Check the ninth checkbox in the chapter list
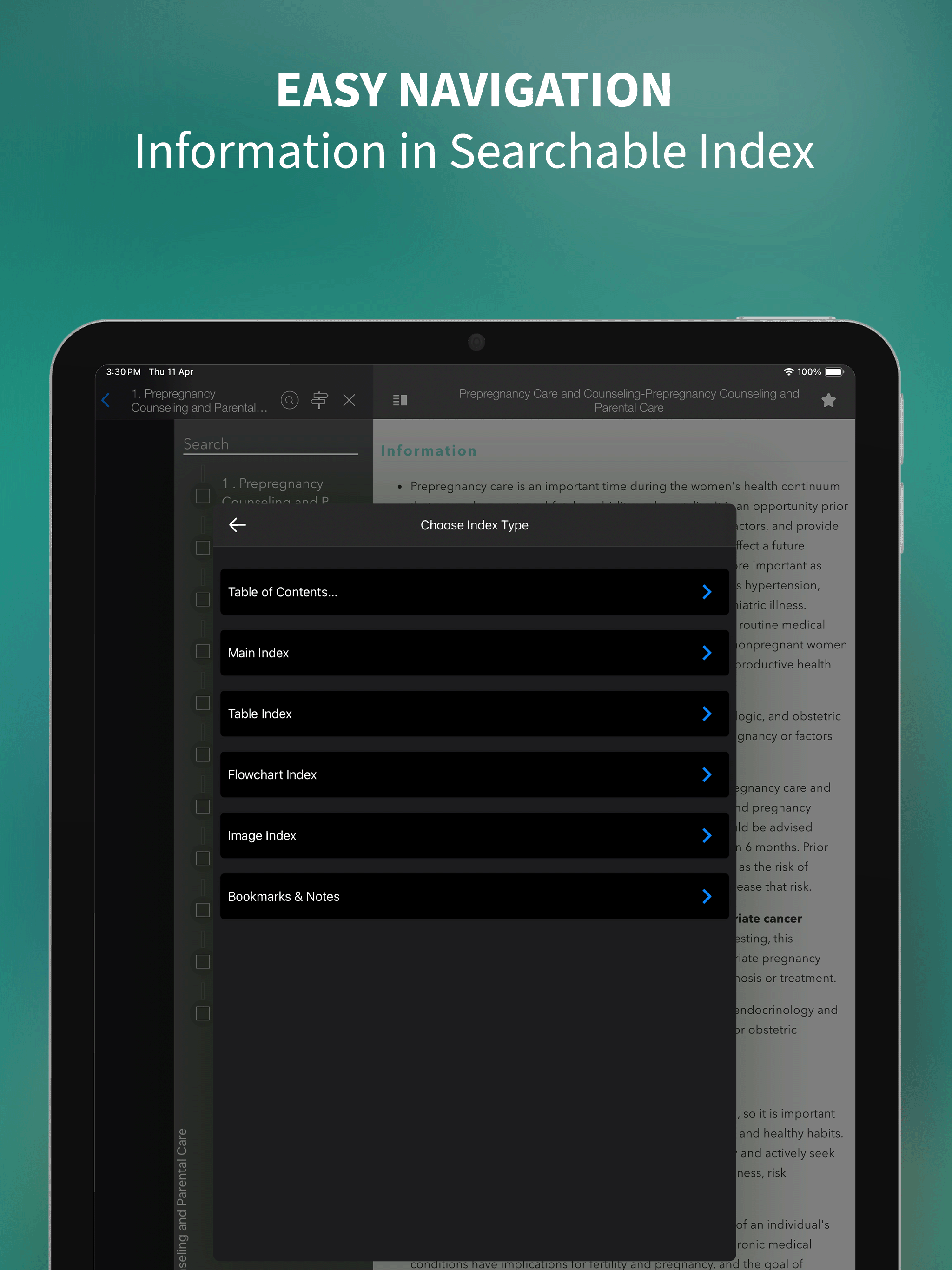This screenshot has height=1270, width=952. [203, 910]
